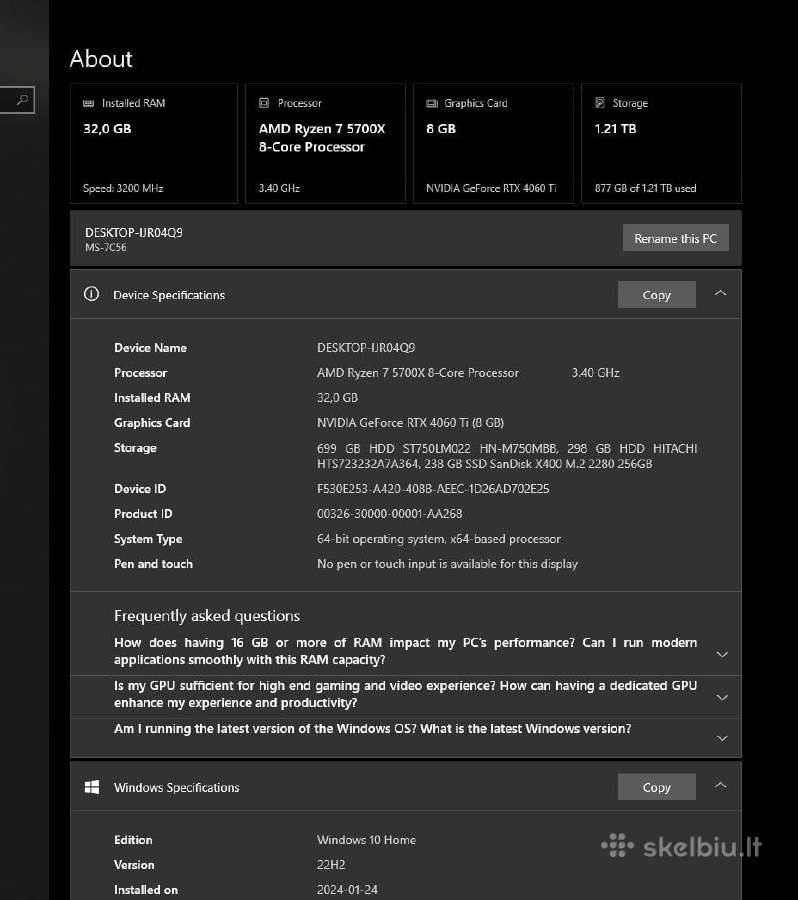Click the Frequently asked questions heading
Image resolution: width=798 pixels, height=900 pixels.
click(207, 616)
